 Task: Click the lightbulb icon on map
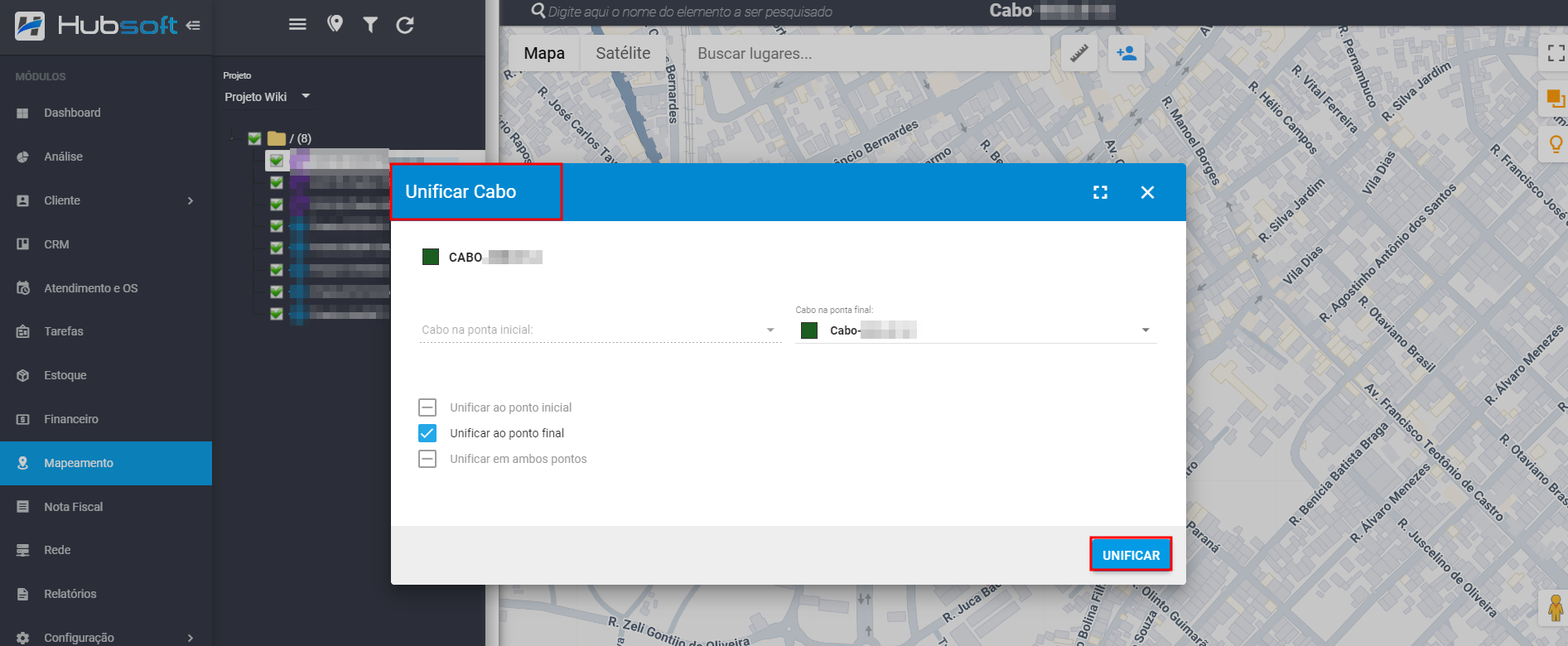point(1556,144)
